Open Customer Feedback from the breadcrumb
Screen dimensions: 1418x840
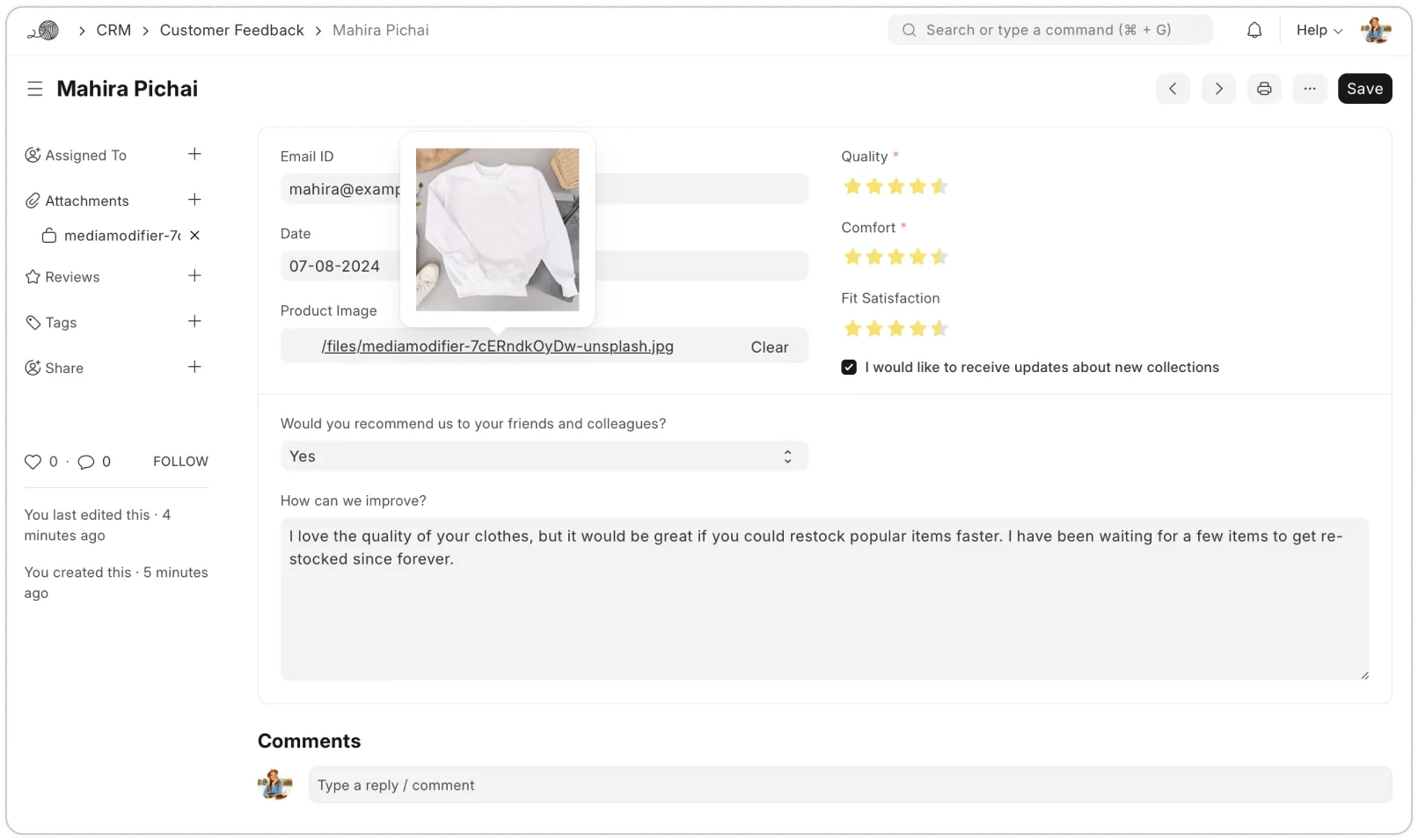(231, 29)
